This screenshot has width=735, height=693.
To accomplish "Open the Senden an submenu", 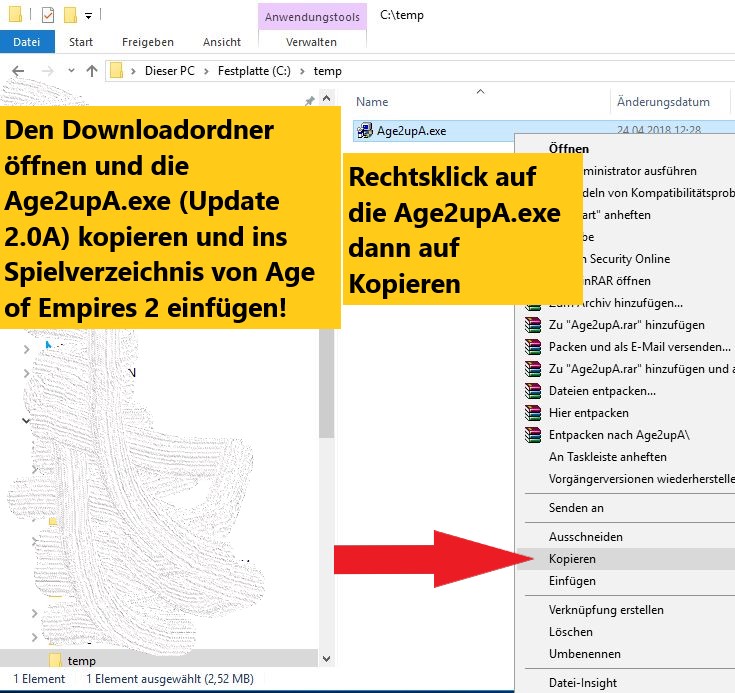I will [x=576, y=508].
